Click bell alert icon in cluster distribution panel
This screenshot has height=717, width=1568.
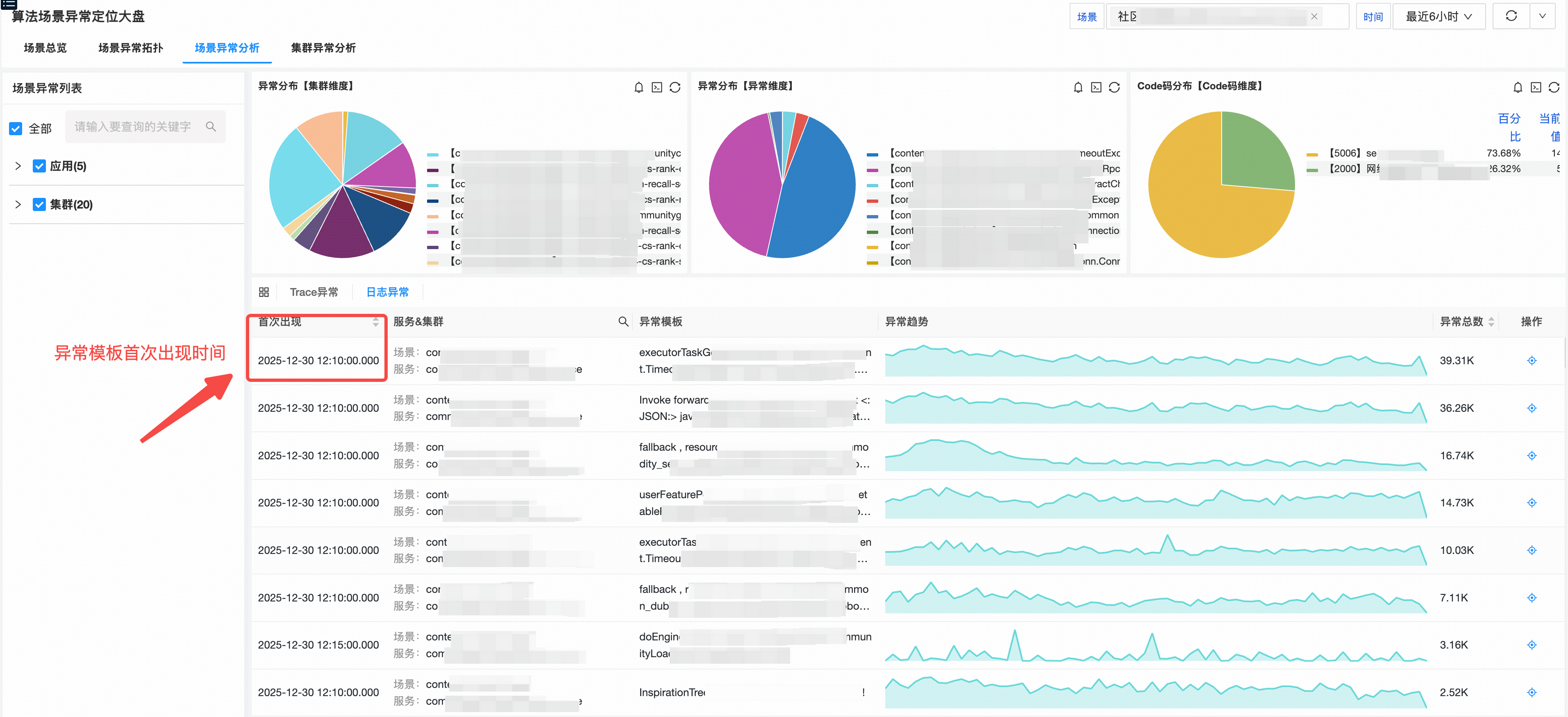tap(639, 88)
